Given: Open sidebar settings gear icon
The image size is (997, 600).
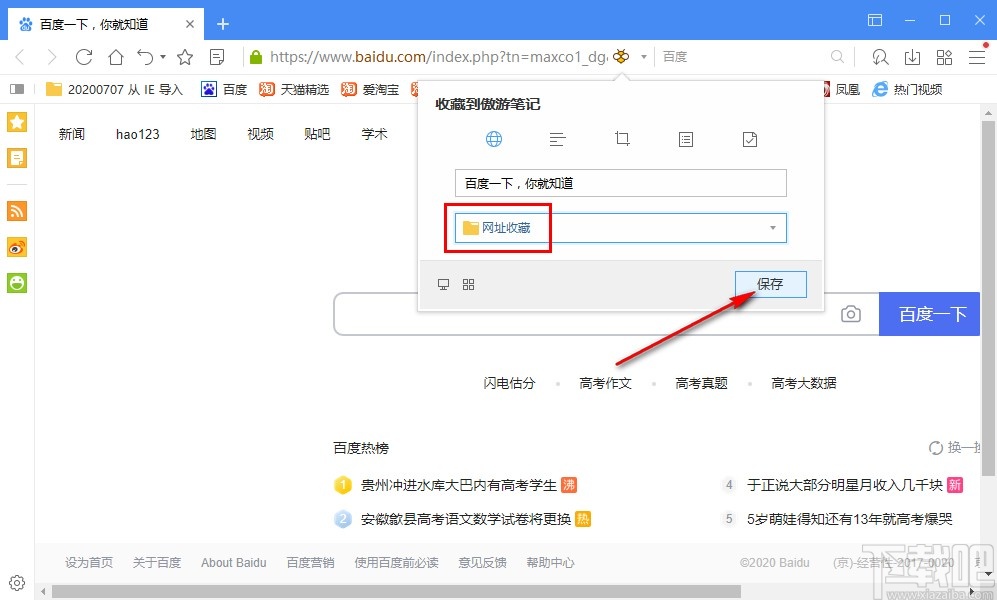Looking at the screenshot, I should tap(17, 583).
